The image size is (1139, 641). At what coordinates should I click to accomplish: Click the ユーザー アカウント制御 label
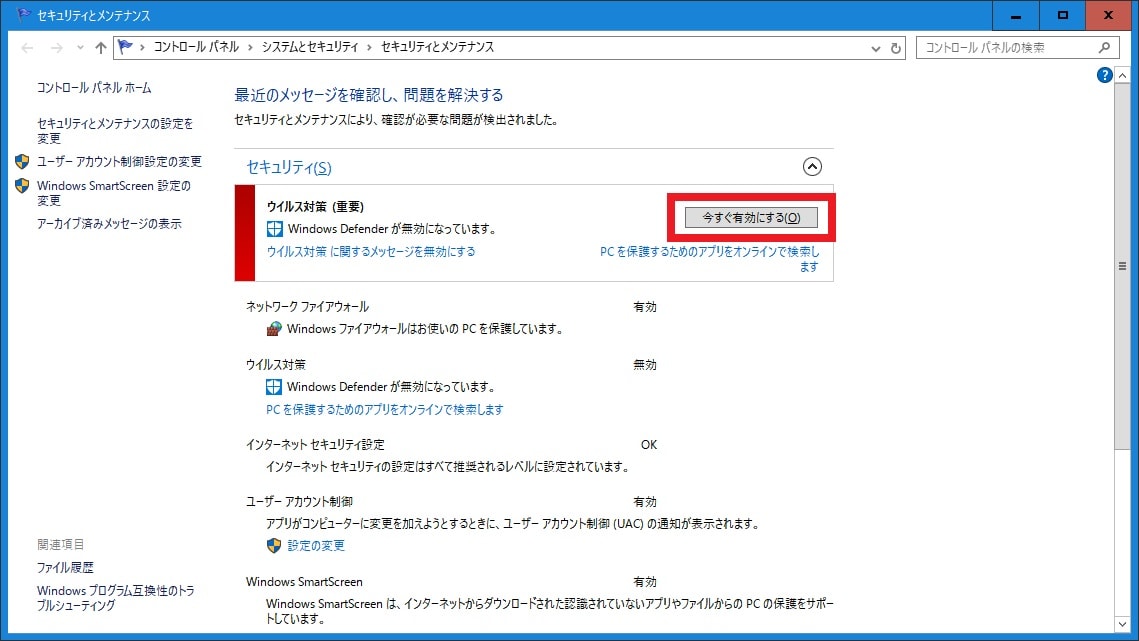[x=299, y=501]
